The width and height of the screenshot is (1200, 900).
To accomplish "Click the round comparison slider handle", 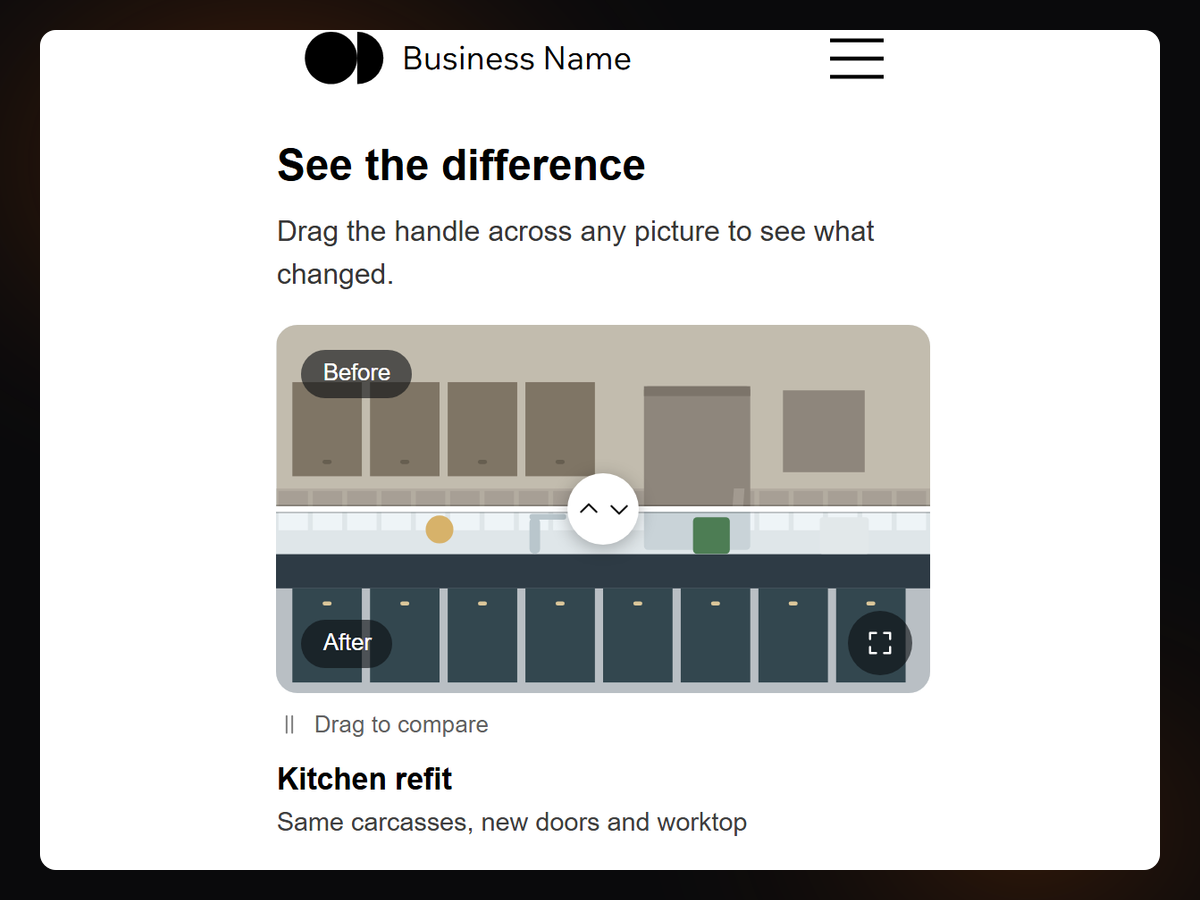I will pyautogui.click(x=603, y=509).
